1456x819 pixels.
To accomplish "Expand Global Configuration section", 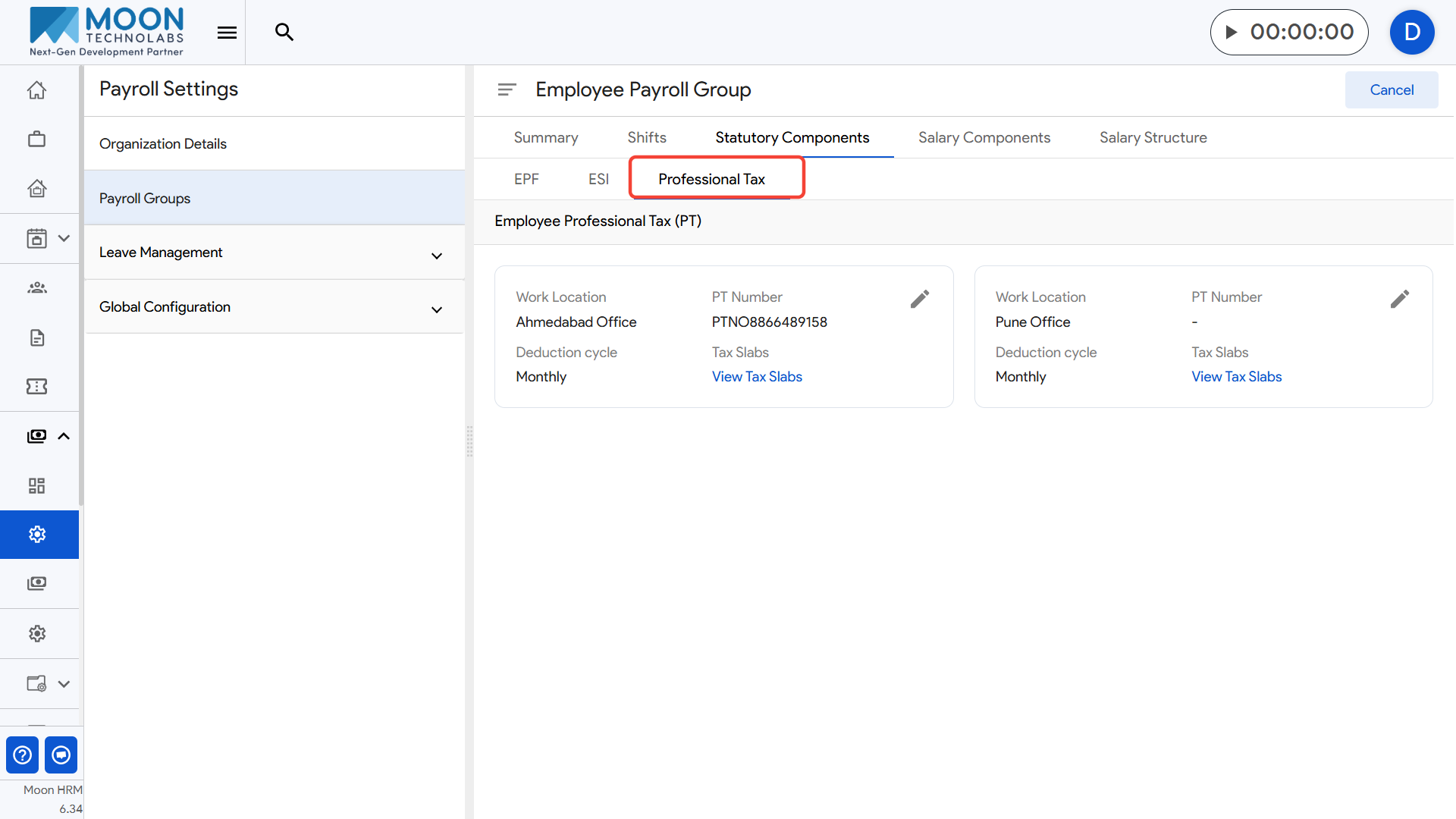I will [436, 309].
